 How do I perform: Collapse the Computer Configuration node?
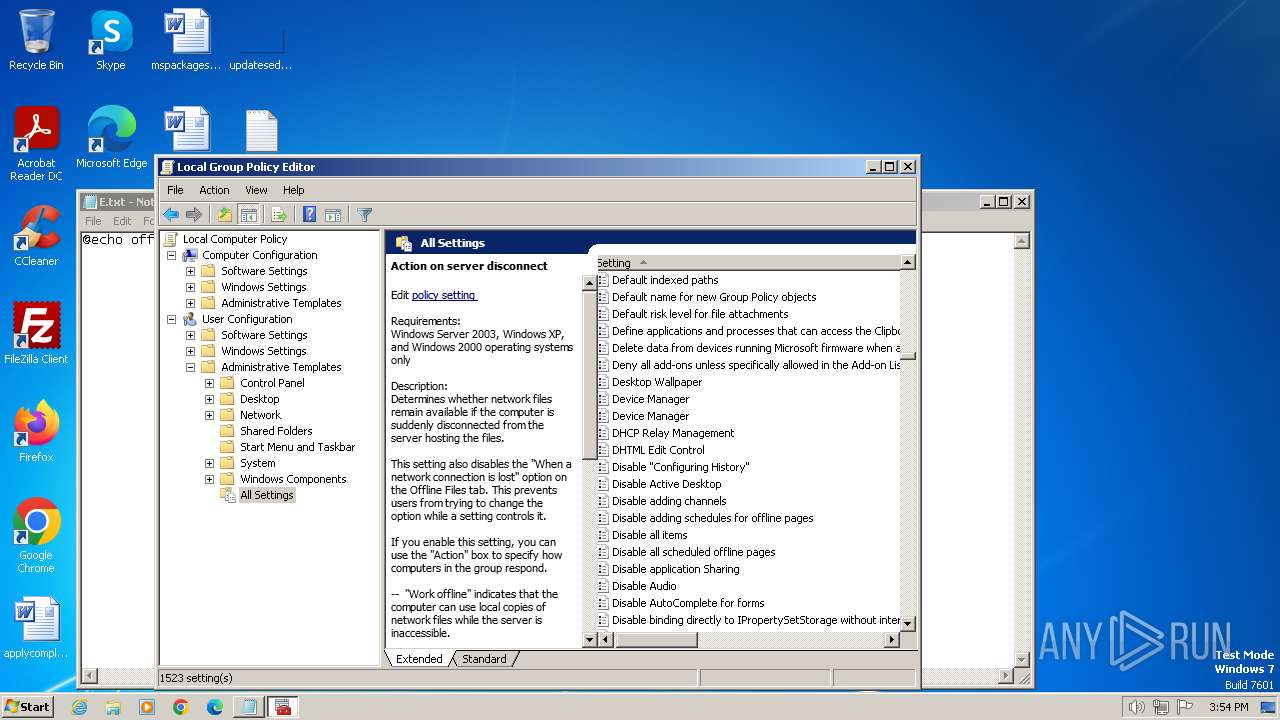(171, 255)
